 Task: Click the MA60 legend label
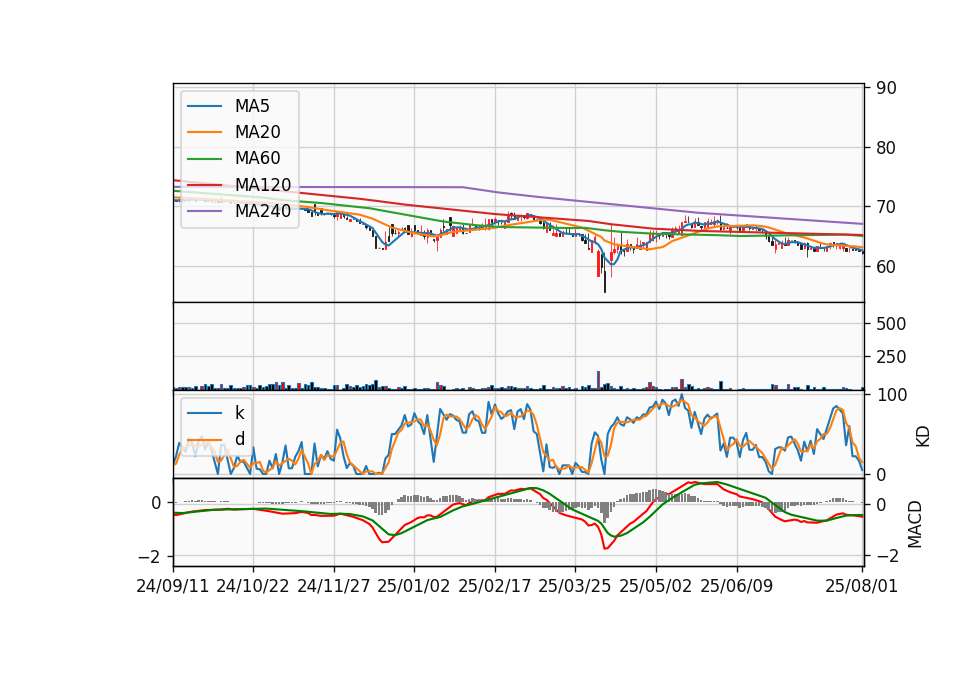(257, 159)
